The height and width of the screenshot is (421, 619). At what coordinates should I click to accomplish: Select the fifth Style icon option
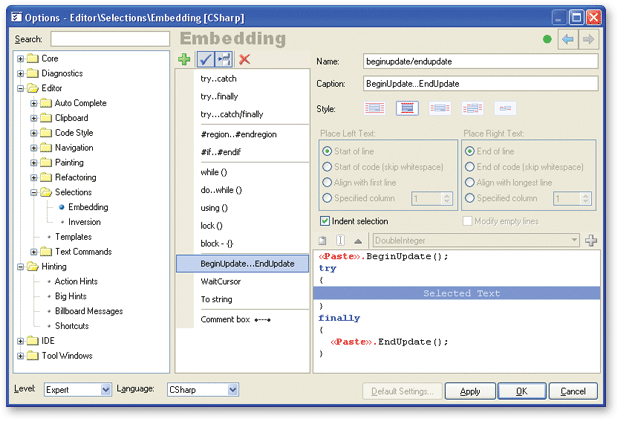505,108
